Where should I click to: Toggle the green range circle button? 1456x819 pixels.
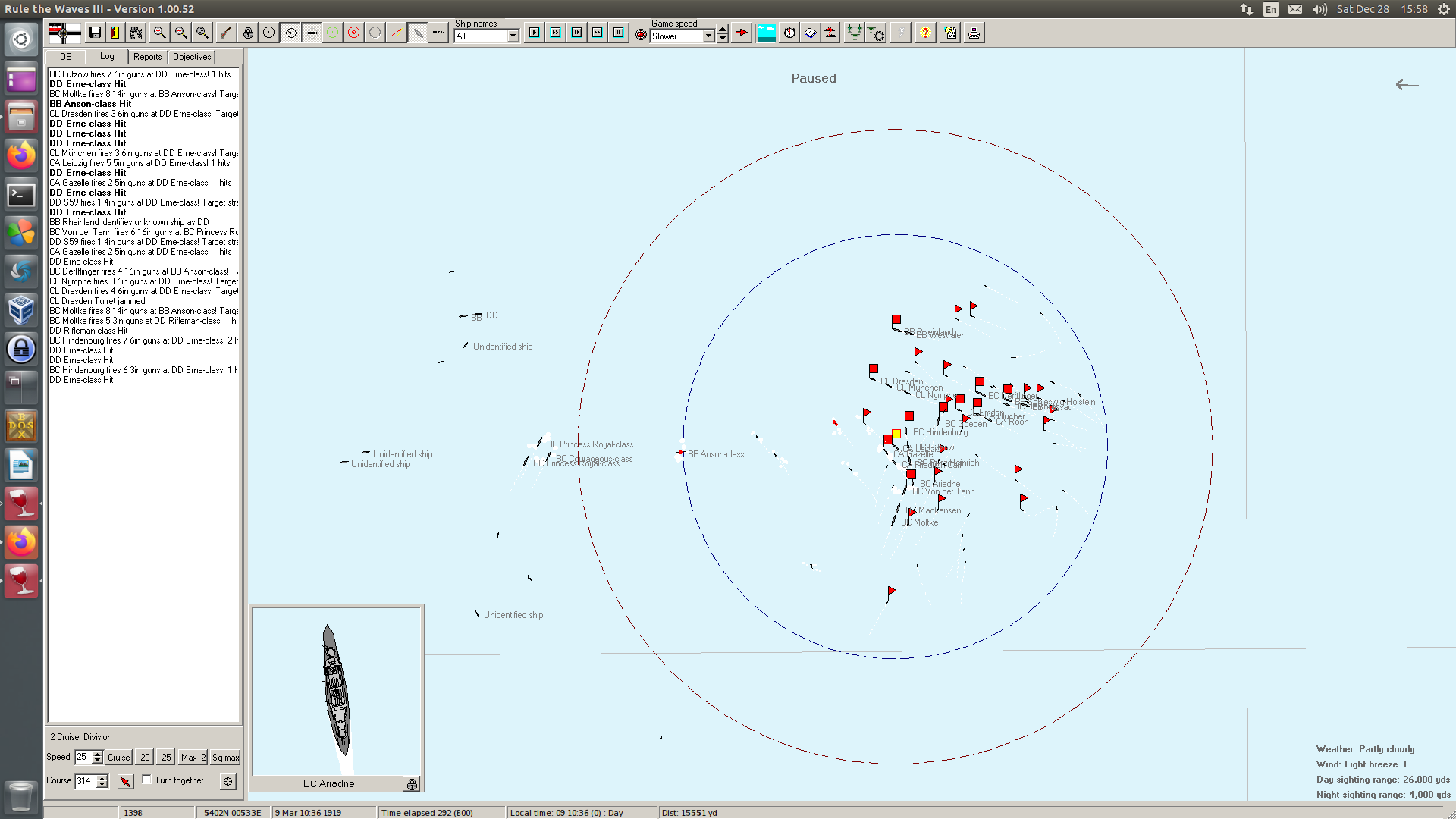click(x=332, y=33)
